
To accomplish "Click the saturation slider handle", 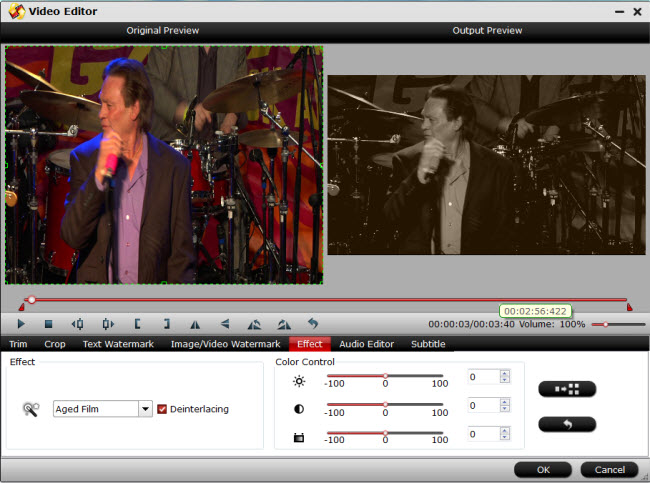I will [385, 433].
